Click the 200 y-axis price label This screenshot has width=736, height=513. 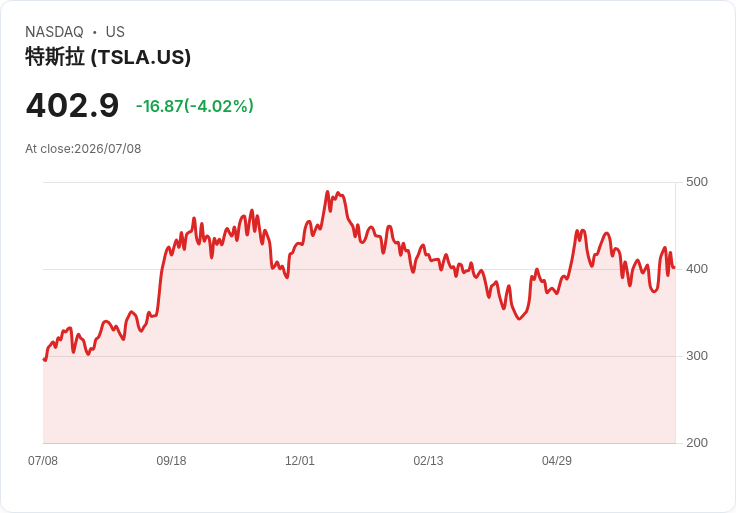coord(697,443)
